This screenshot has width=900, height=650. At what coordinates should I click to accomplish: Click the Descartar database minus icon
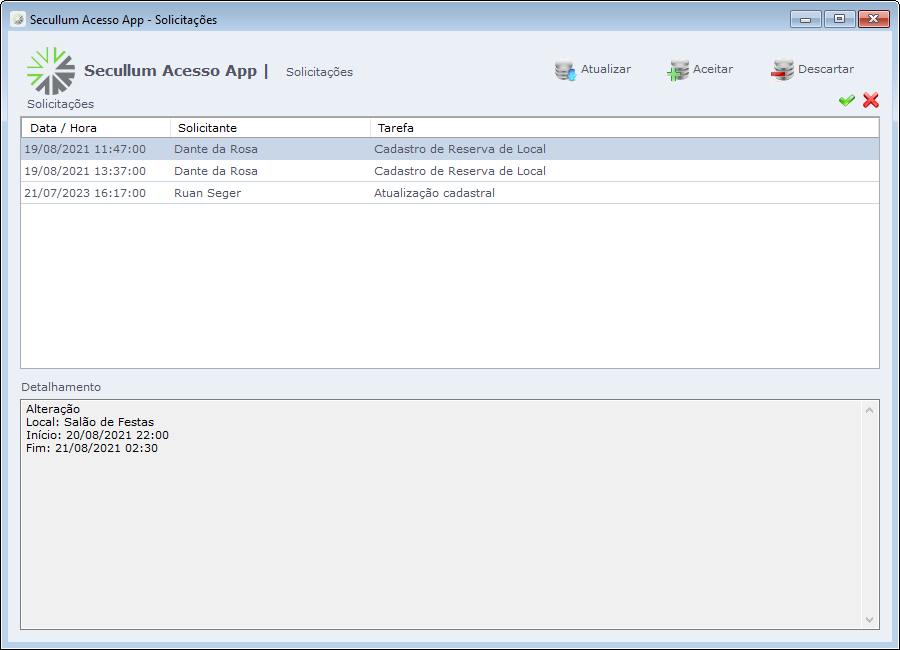[x=783, y=70]
